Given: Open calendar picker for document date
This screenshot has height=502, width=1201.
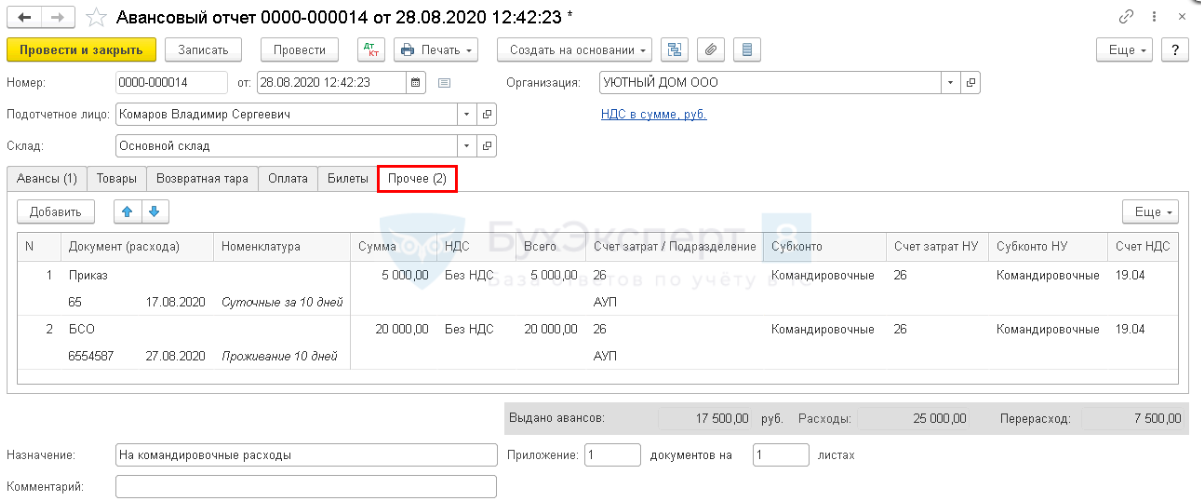Looking at the screenshot, I should [x=417, y=83].
